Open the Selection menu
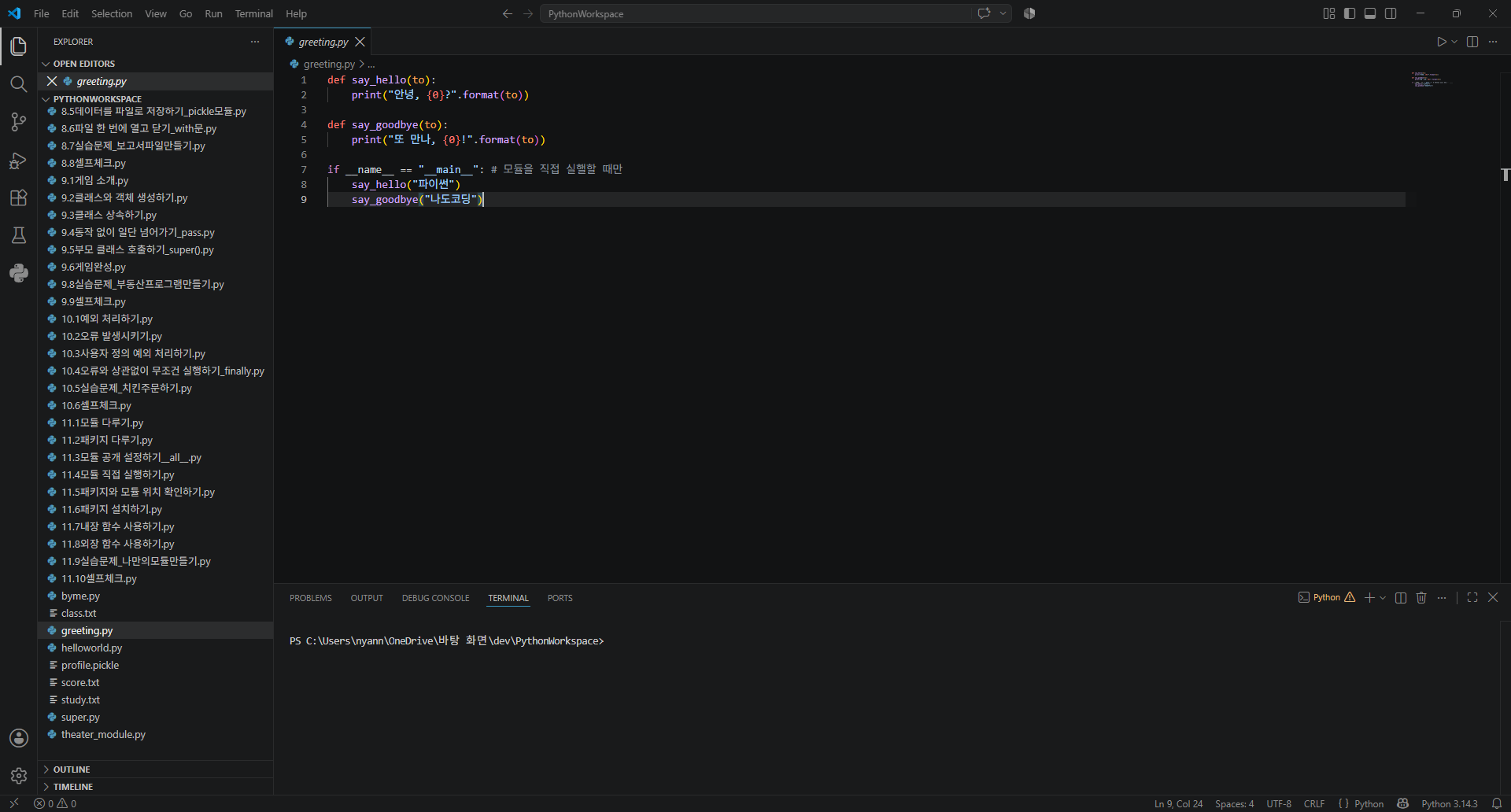The width and height of the screenshot is (1511, 812). (x=112, y=13)
